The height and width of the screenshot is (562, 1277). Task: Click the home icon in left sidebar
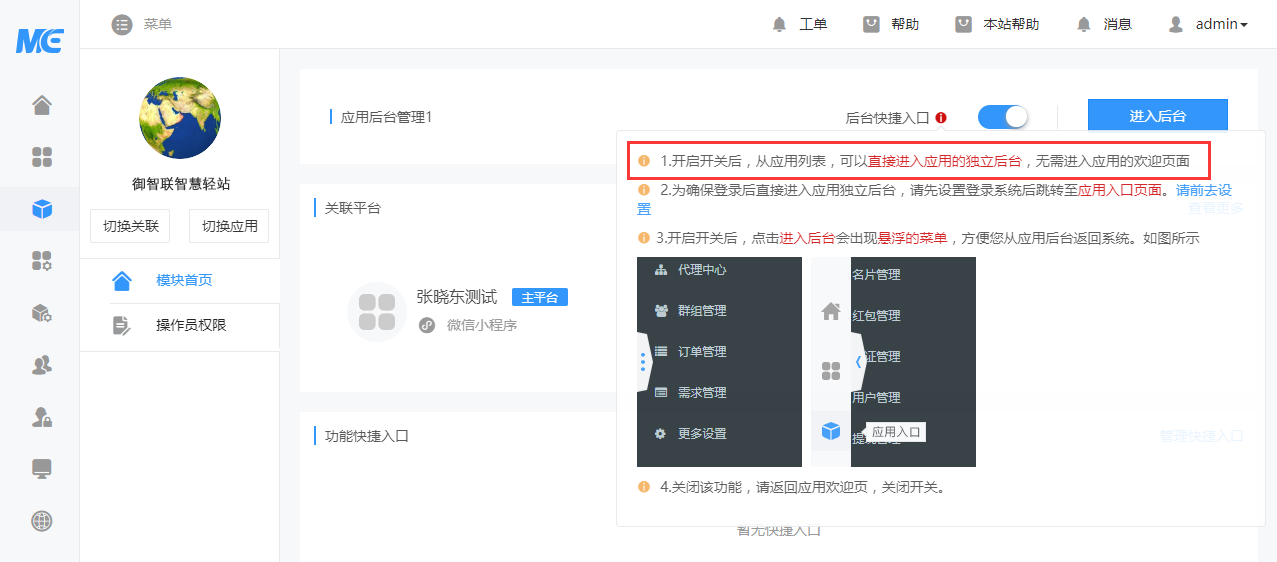pyautogui.click(x=41, y=105)
